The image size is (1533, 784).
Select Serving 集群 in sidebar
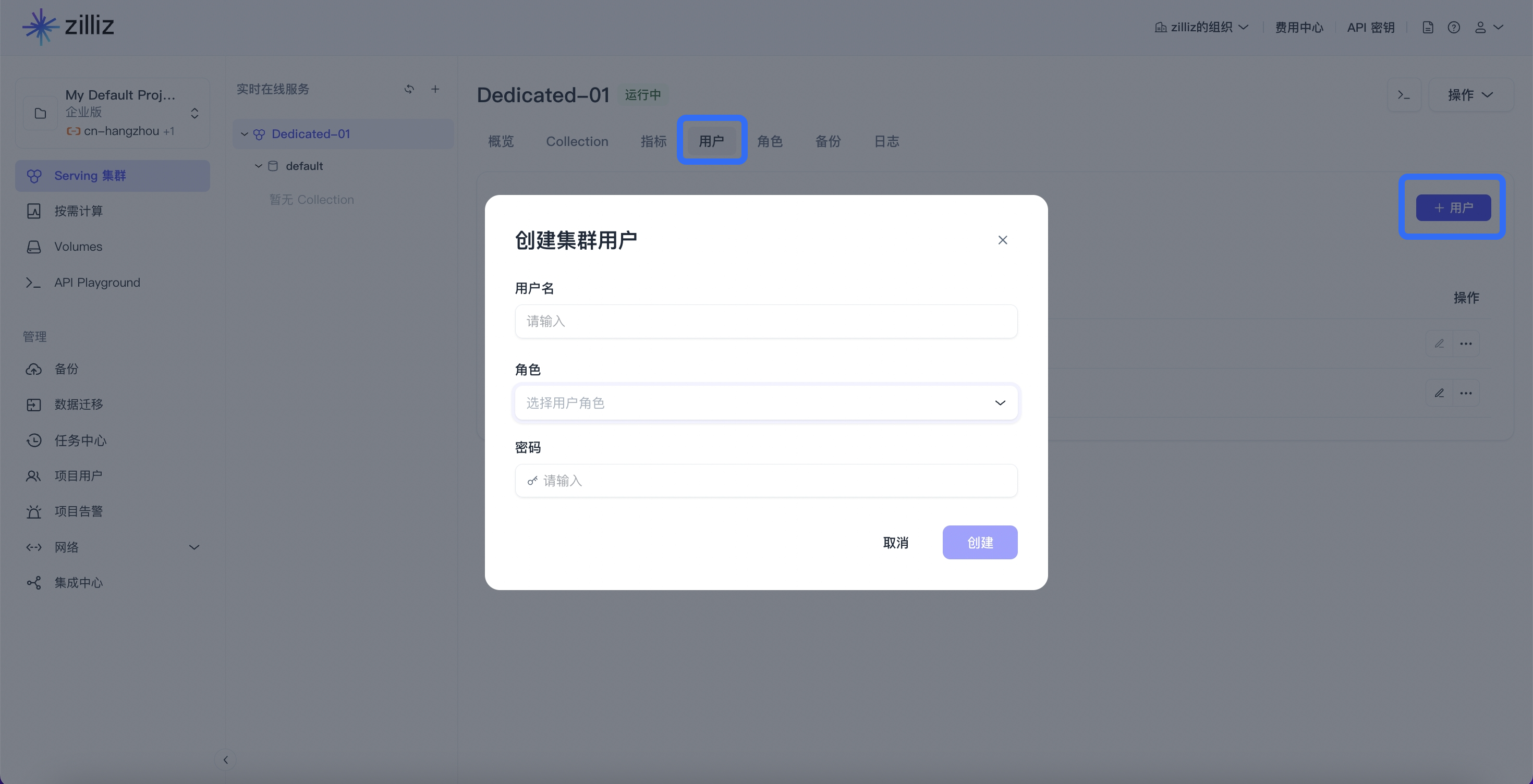coord(113,176)
